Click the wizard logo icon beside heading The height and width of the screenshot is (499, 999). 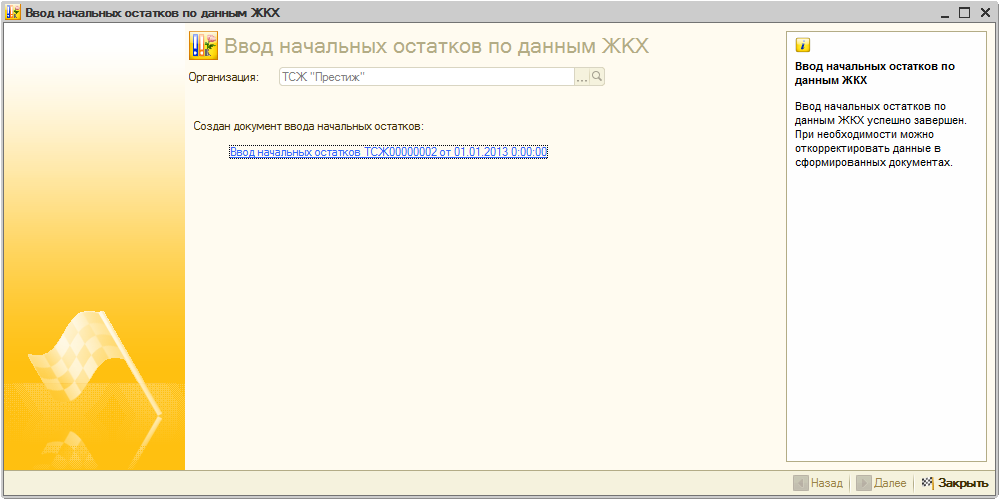click(x=204, y=46)
